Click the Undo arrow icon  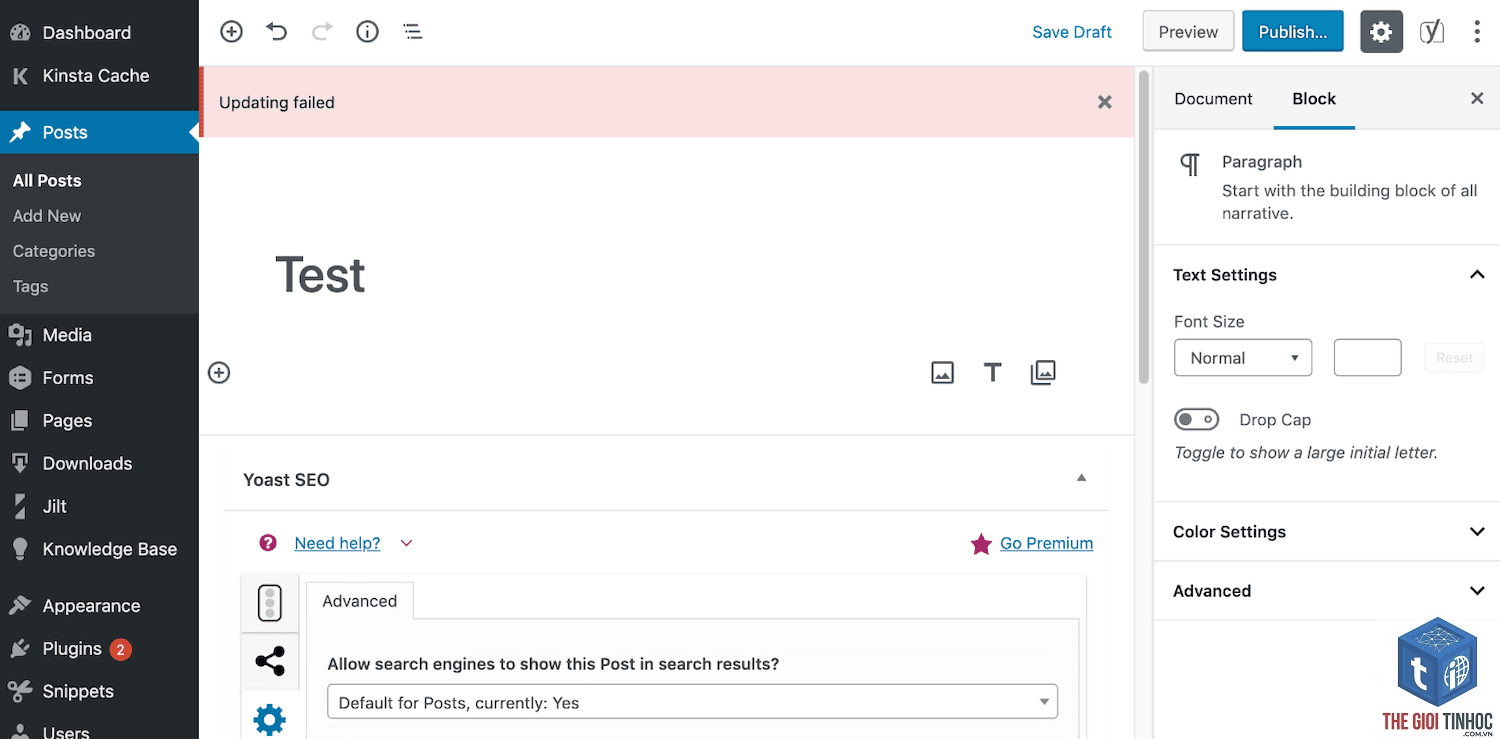pyautogui.click(x=277, y=32)
